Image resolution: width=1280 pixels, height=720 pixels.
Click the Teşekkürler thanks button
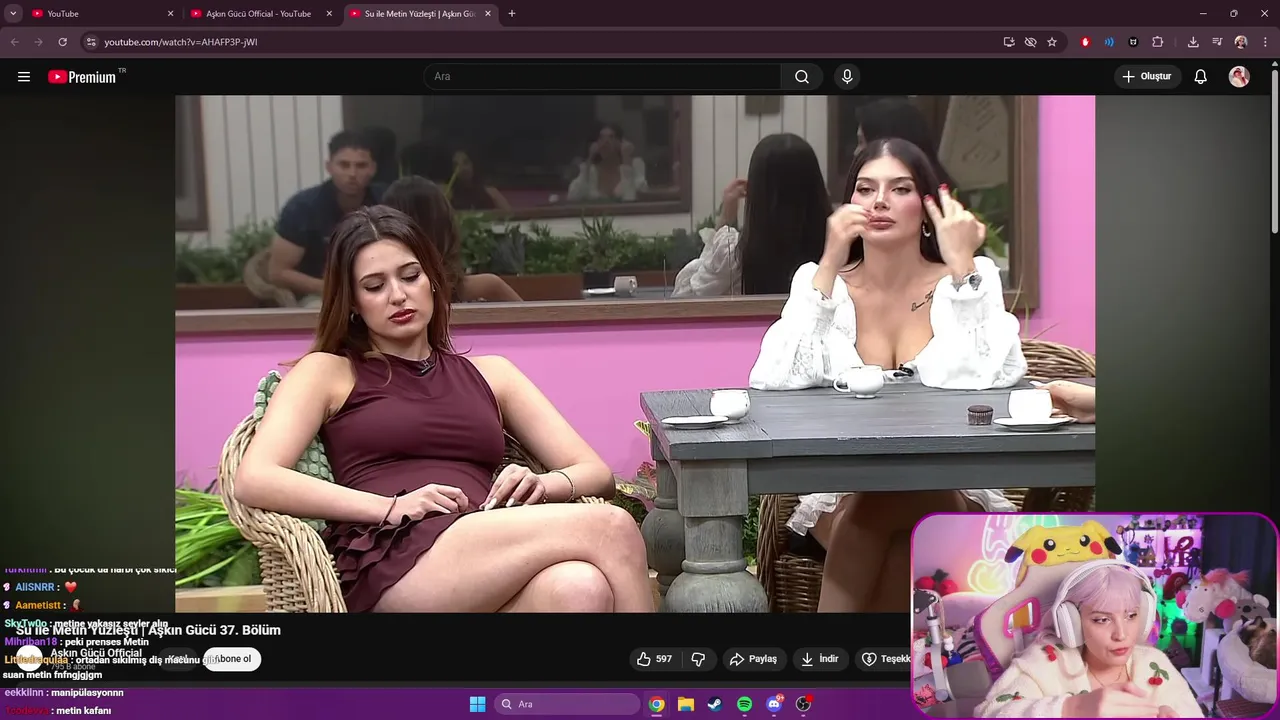[885, 659]
